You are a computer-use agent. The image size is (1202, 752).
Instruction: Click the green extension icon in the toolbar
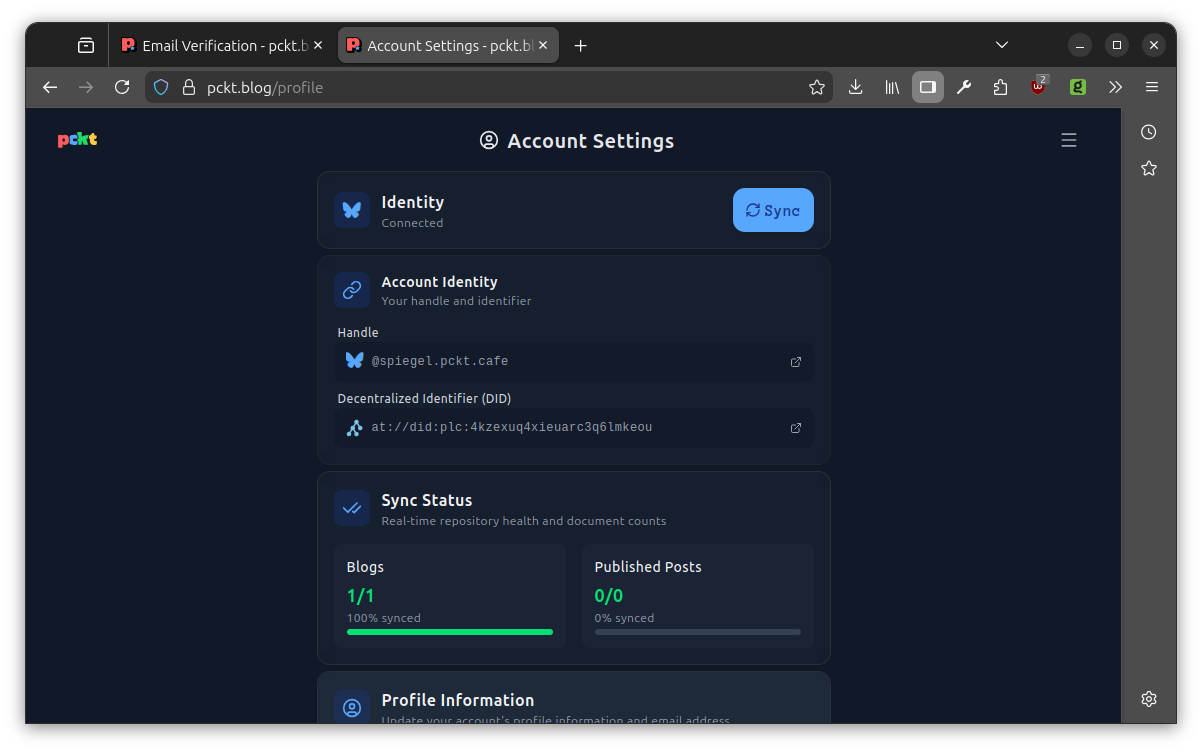[1077, 87]
